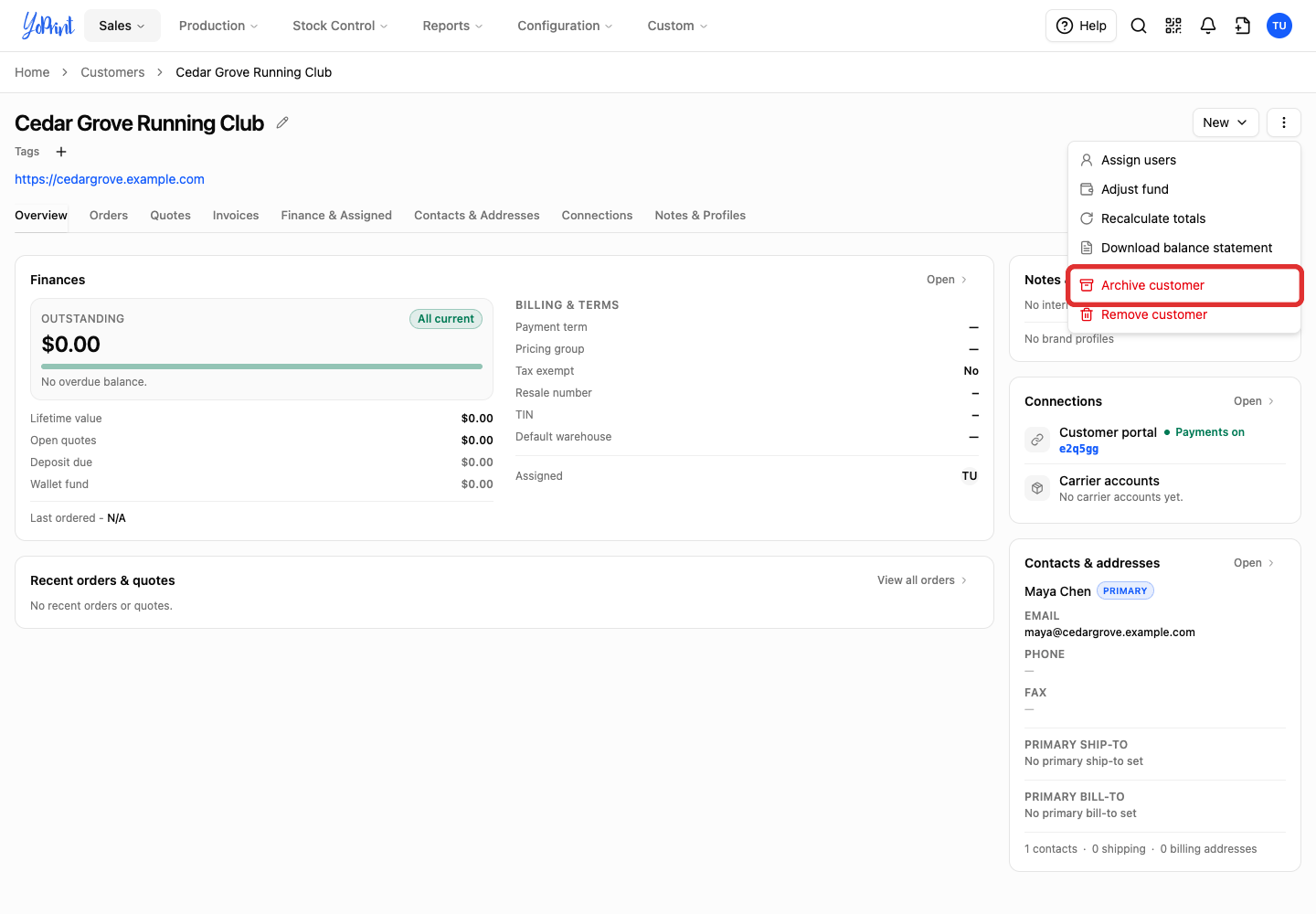Open the Custom dropdown menu

677,26
